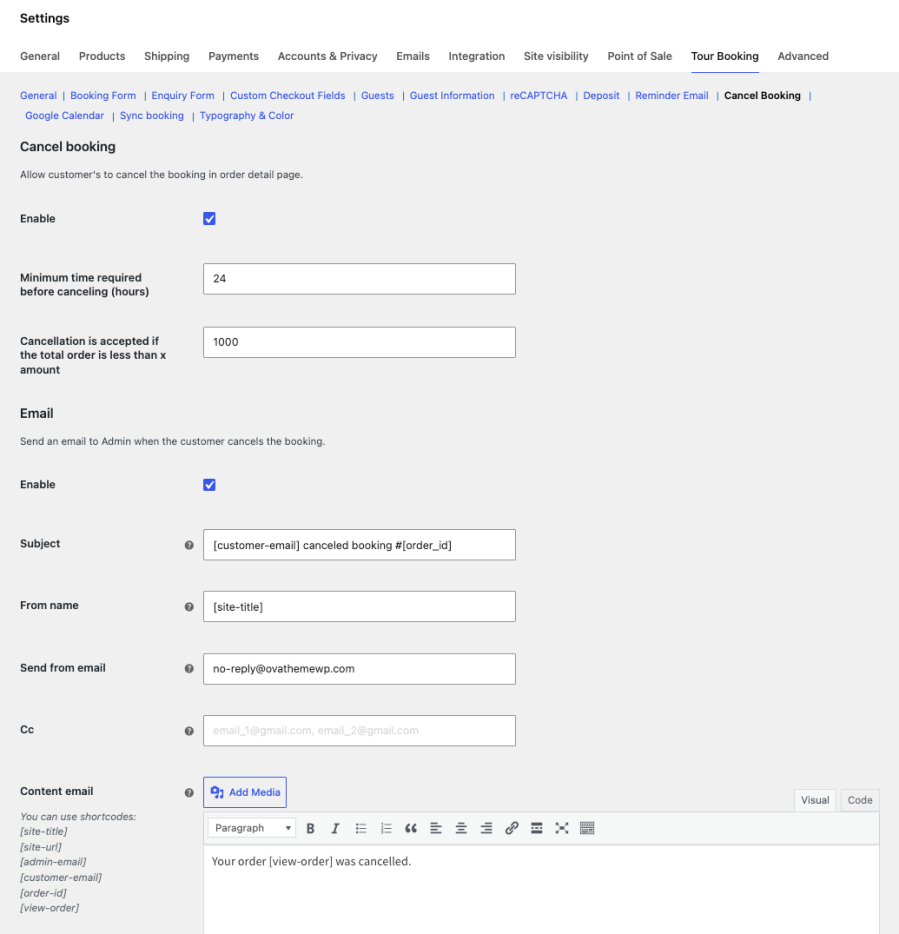Viewport: 899px width, 934px height.
Task: Open Typography & Color link
Action: tap(247, 116)
